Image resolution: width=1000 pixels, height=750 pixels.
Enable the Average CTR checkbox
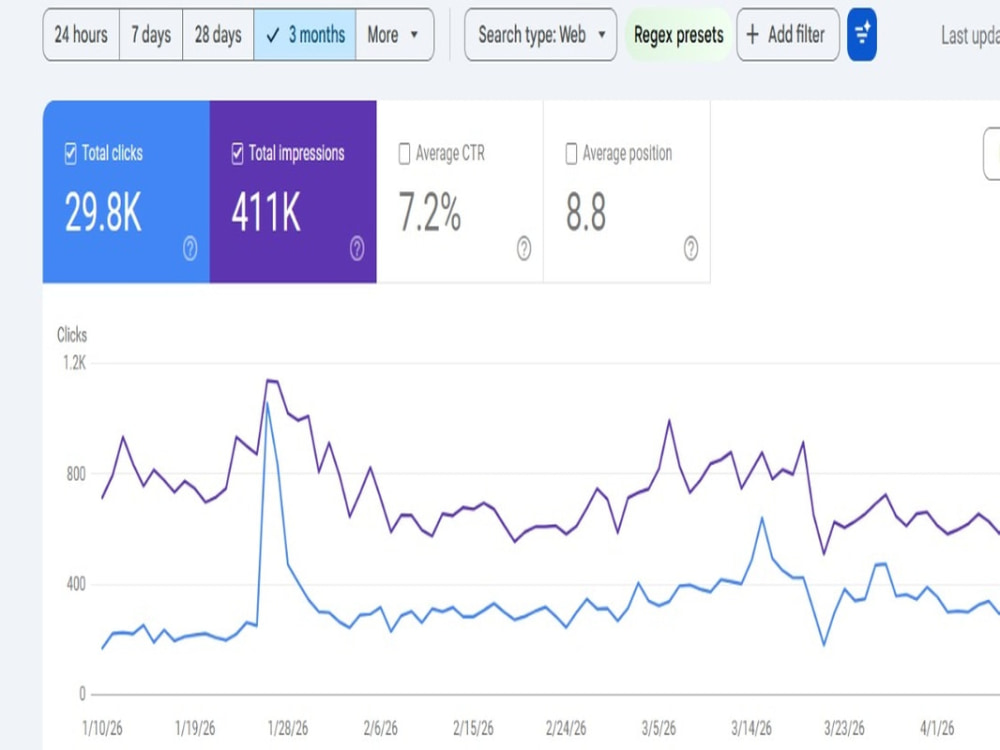(x=404, y=154)
